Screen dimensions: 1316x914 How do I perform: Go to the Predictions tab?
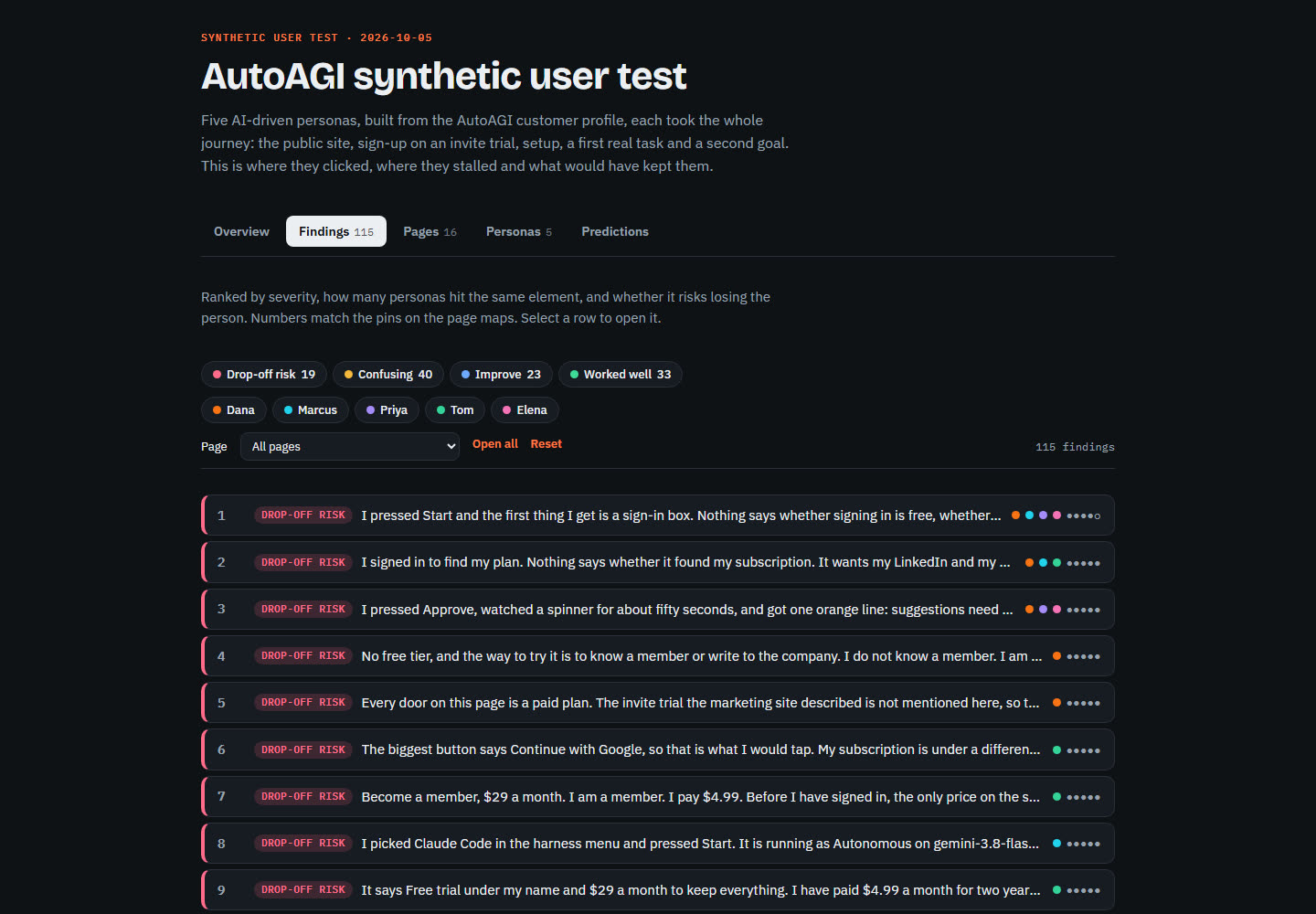pos(615,231)
